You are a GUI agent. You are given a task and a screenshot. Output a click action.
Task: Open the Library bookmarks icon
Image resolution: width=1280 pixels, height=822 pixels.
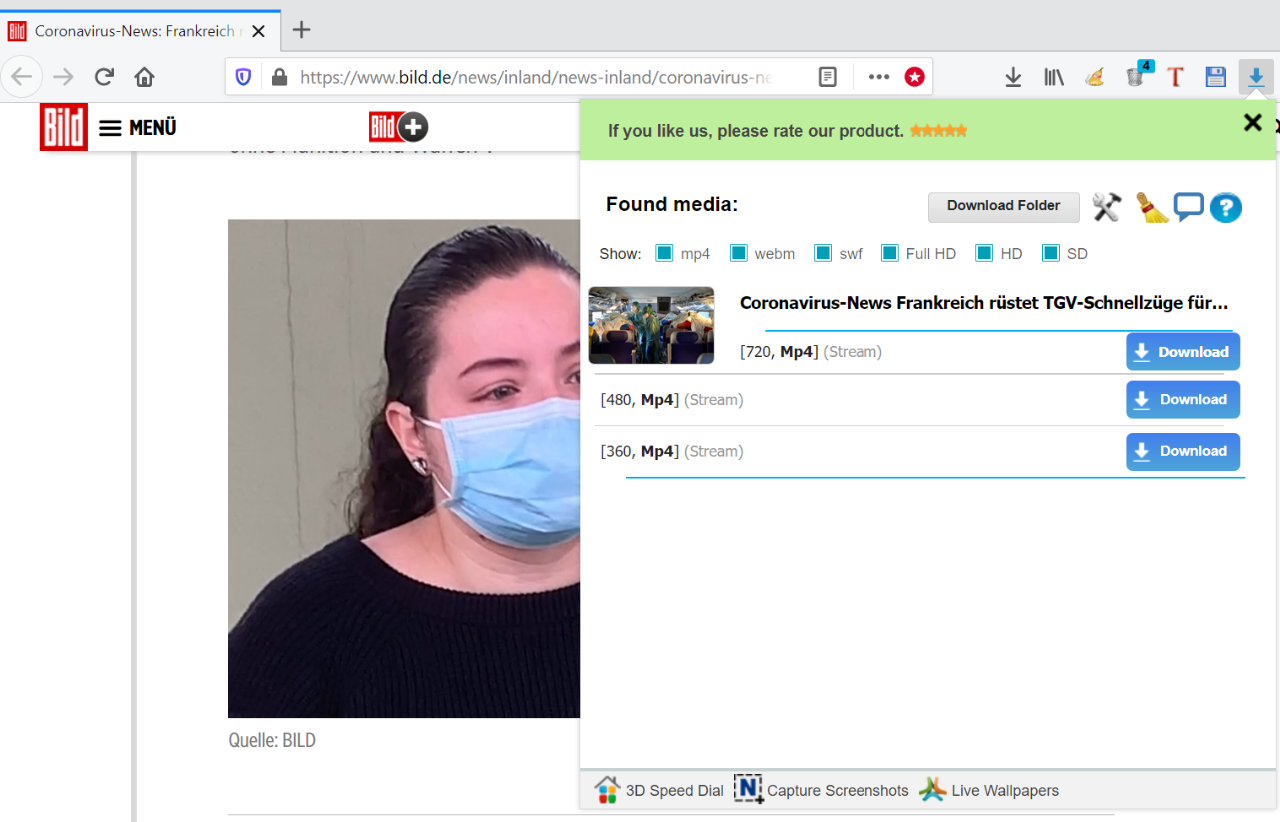[1054, 76]
